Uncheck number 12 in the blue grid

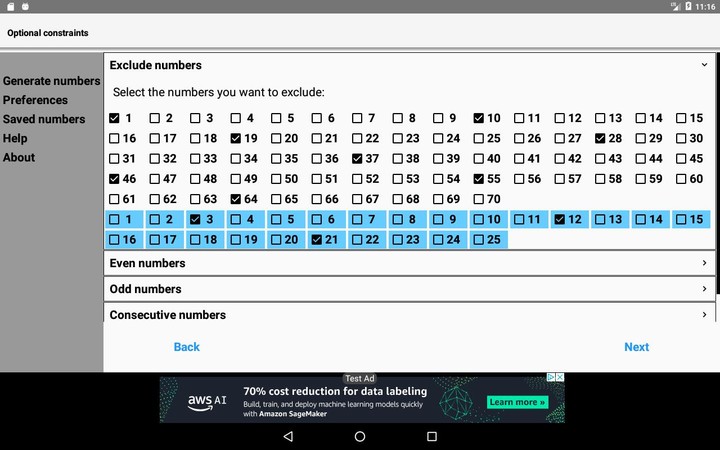tap(560, 219)
